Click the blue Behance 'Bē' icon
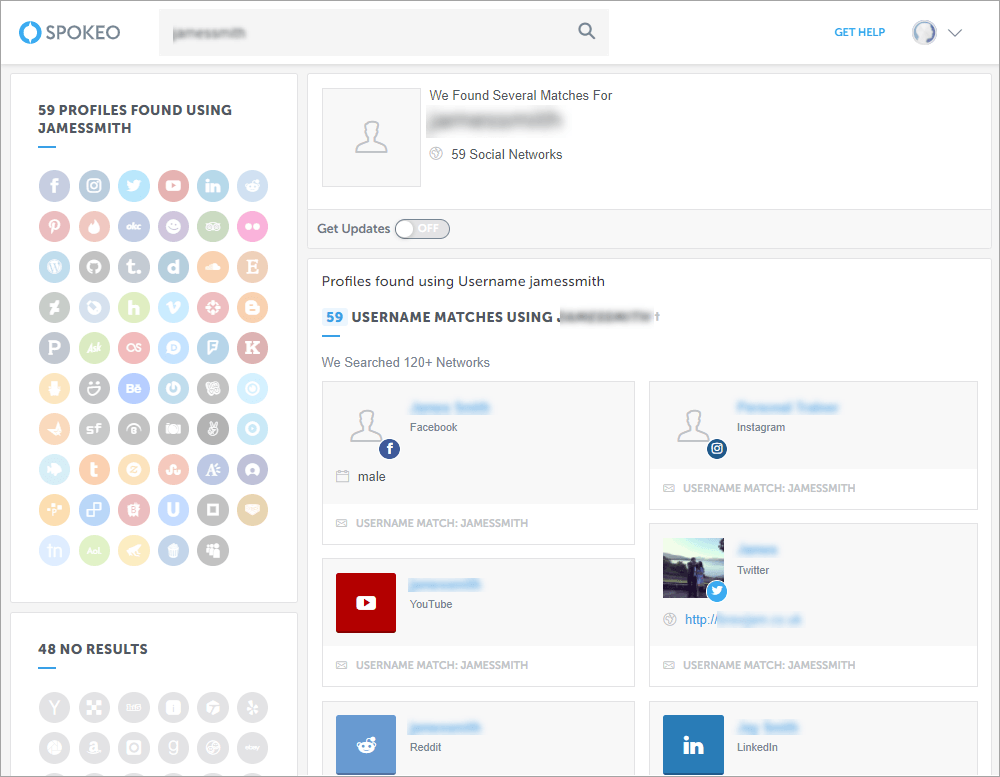The width and height of the screenshot is (1000, 777). click(x=134, y=388)
